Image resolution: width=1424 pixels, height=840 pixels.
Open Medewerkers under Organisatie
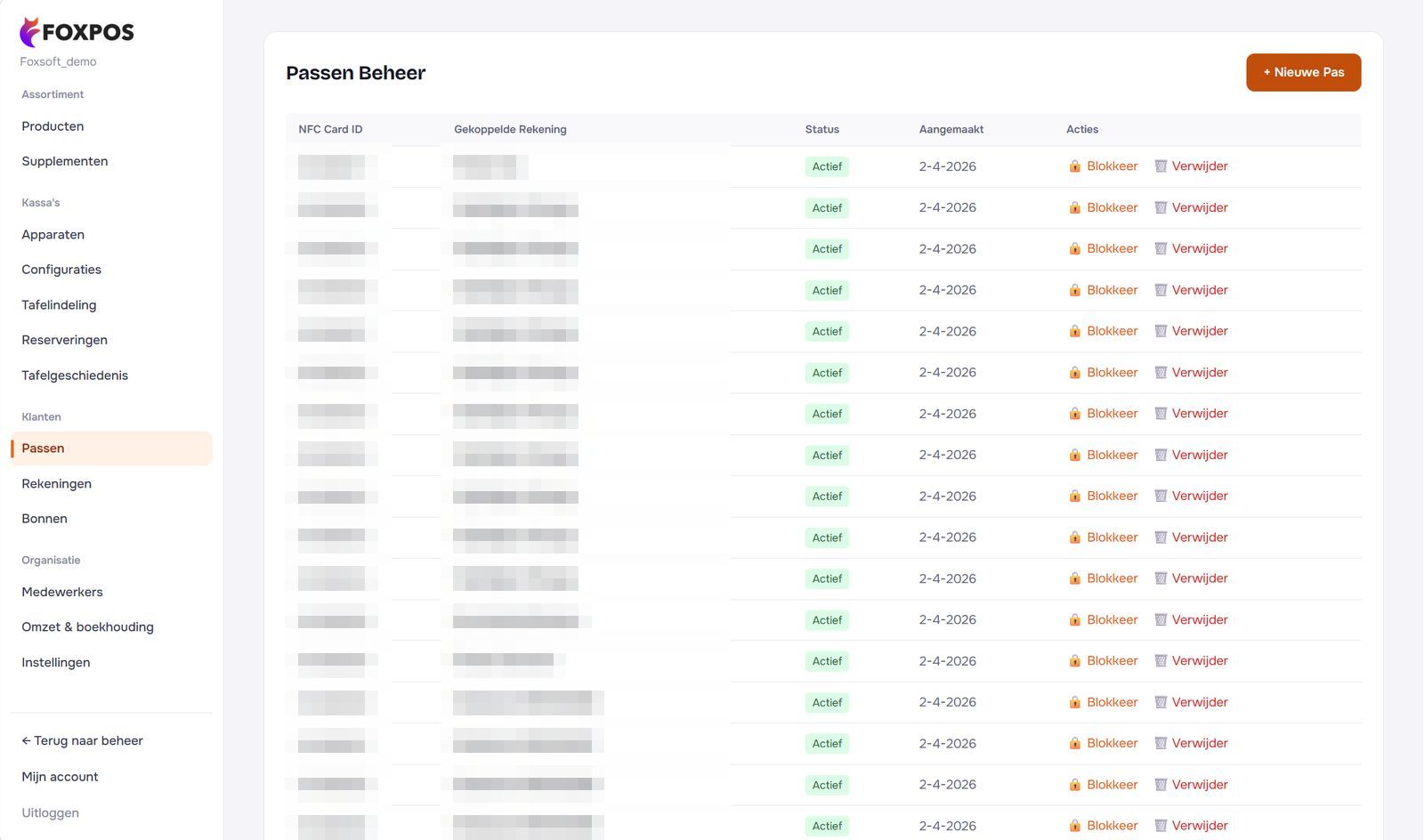tap(62, 593)
